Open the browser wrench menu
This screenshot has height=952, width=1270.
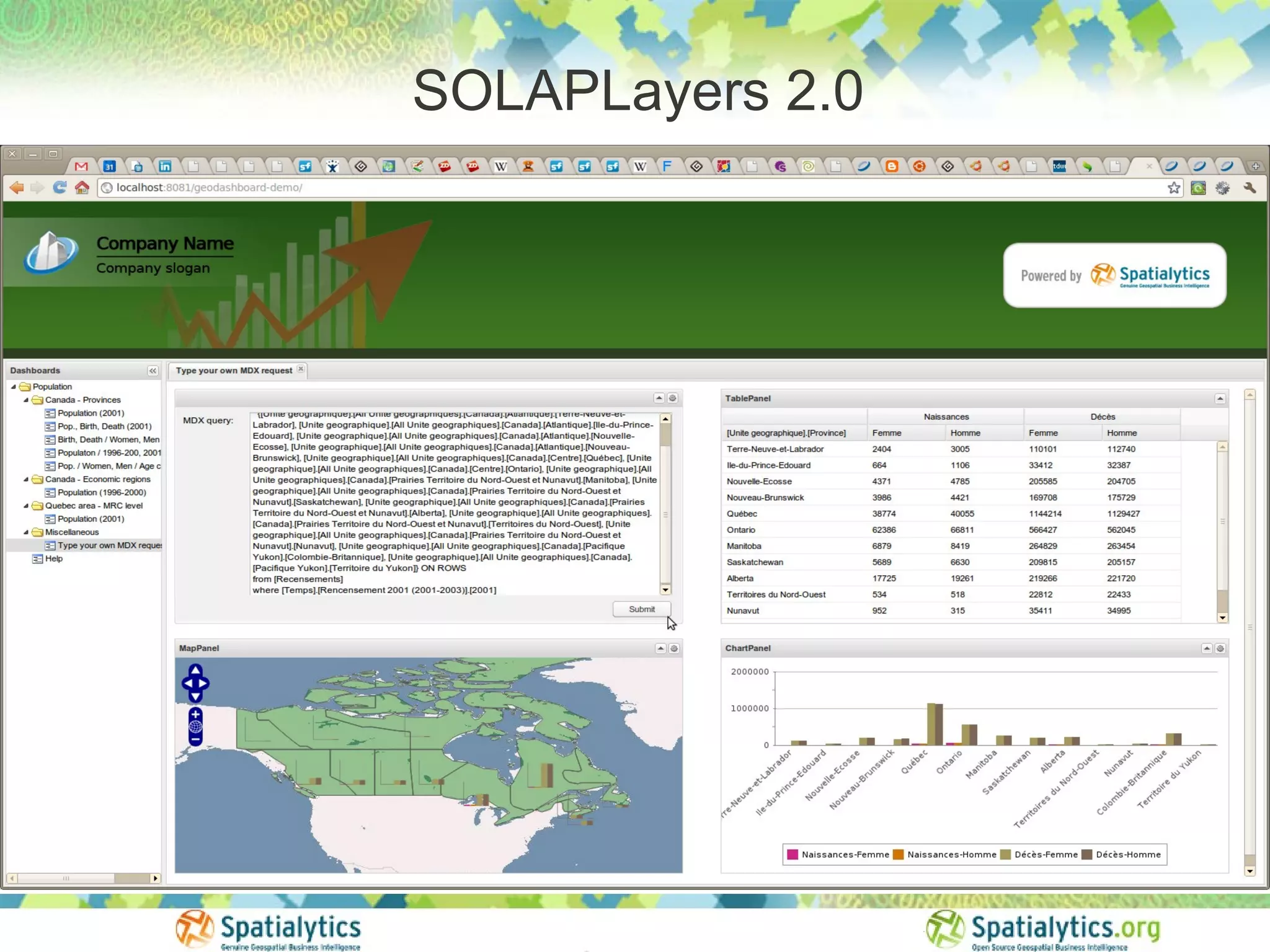[x=1250, y=187]
